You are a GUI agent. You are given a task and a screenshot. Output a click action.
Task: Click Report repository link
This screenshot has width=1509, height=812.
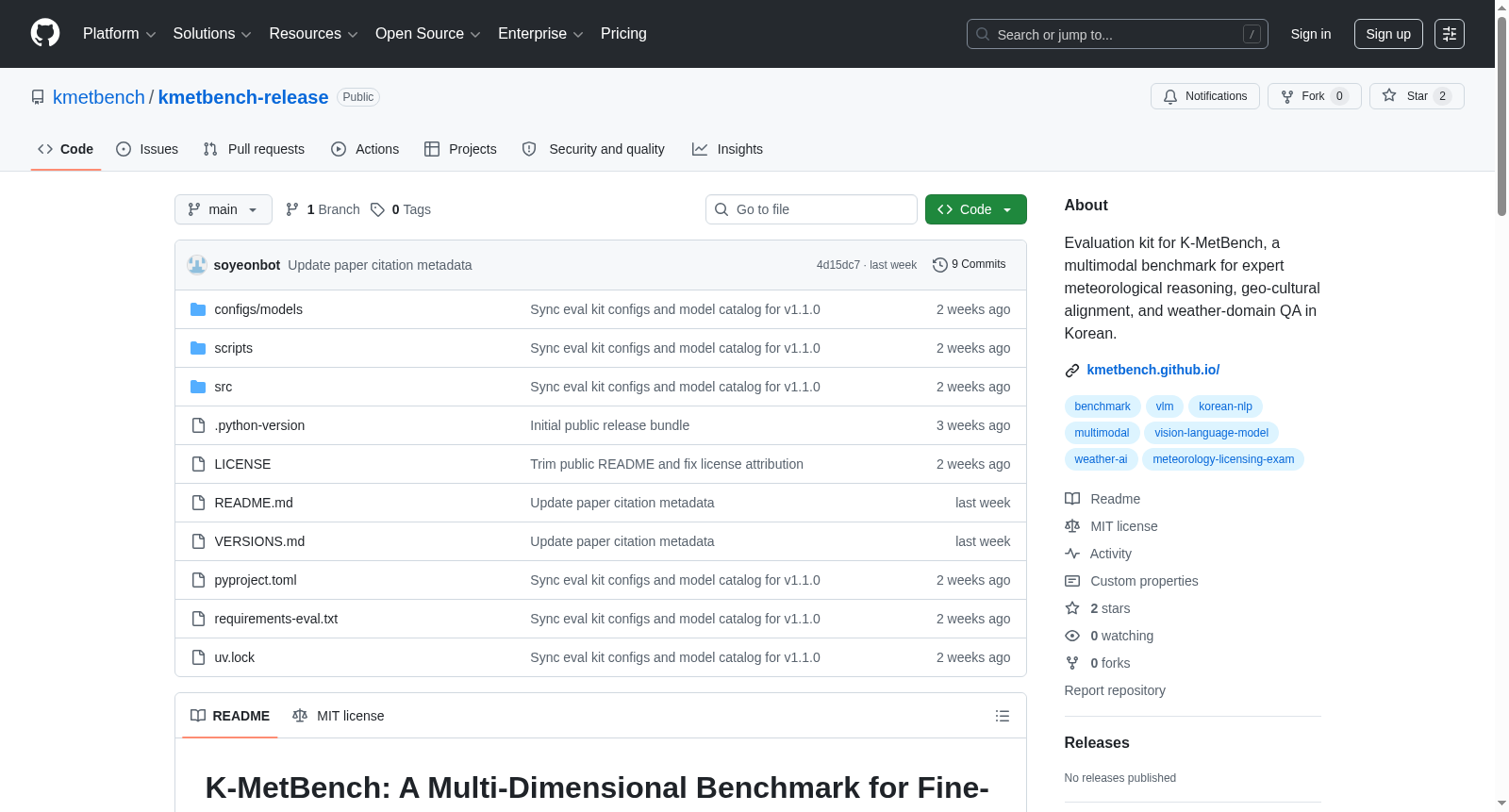(1115, 690)
